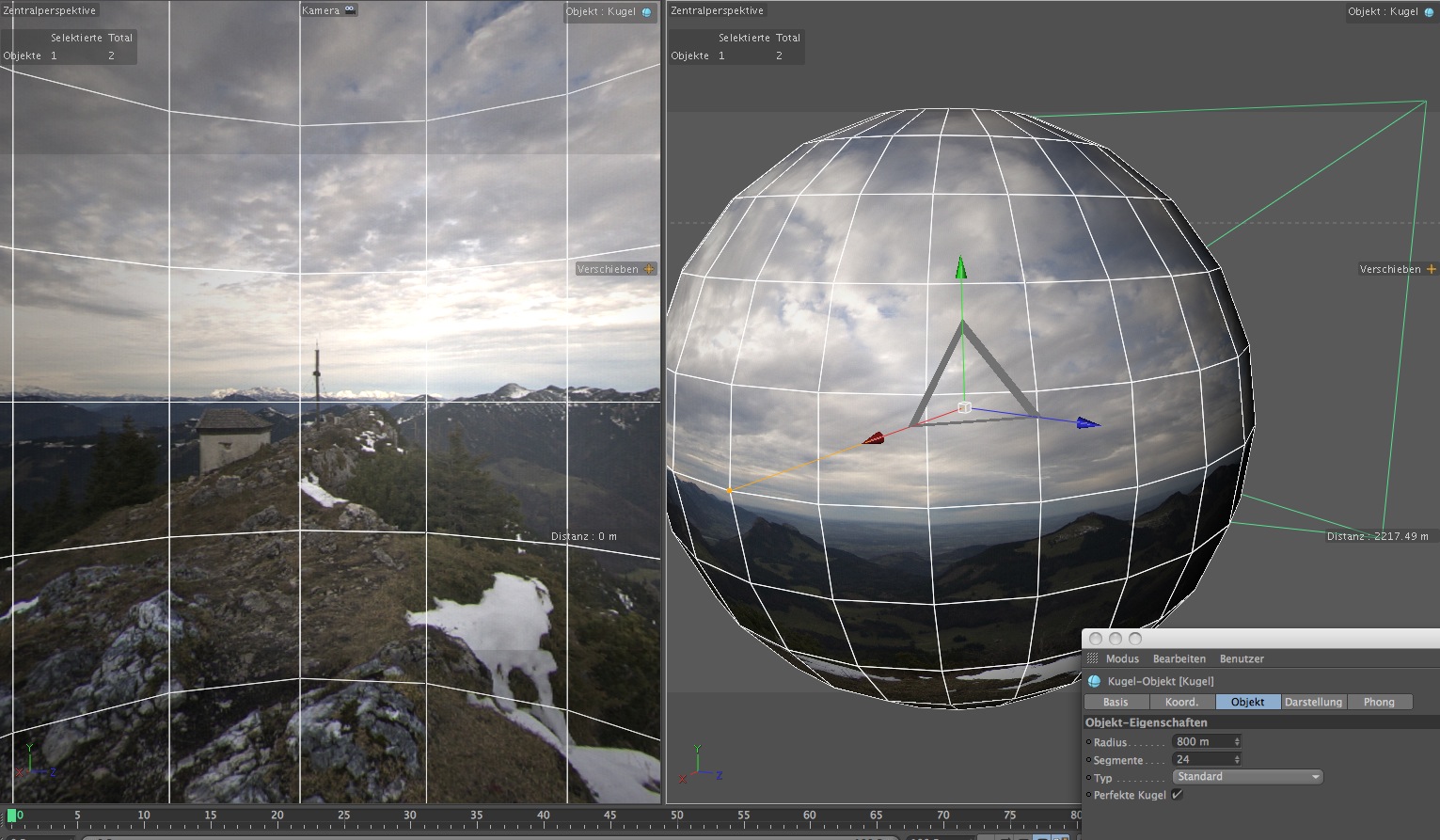This screenshot has width=1440, height=840.
Task: Open the Typ dropdown showing Standard
Action: point(1247,777)
